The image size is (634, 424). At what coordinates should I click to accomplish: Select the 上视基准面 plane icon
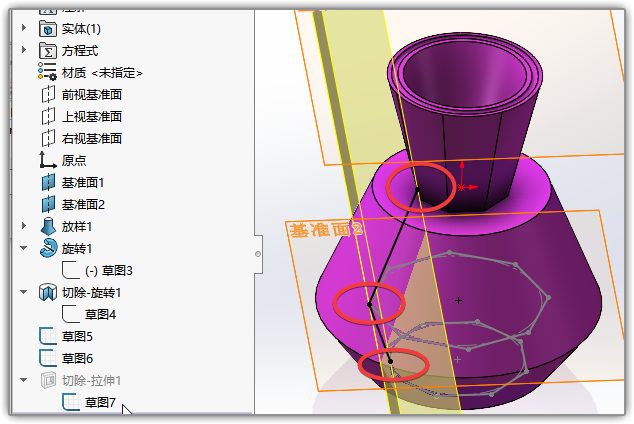coord(48,116)
